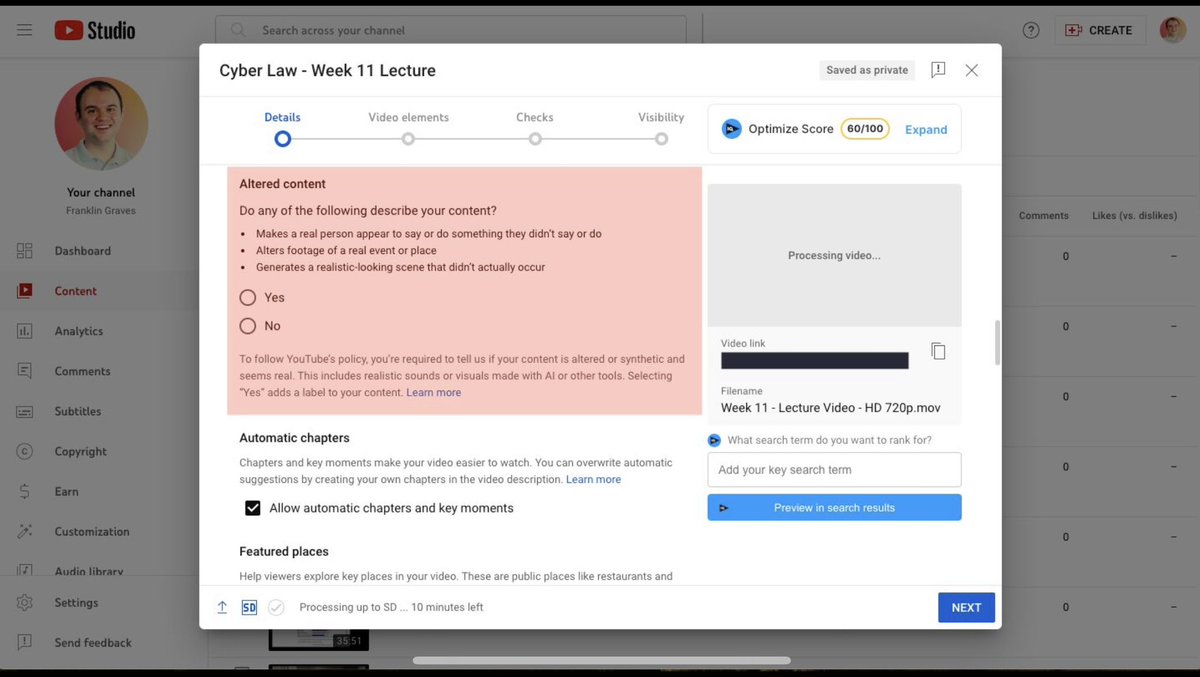Select No for altered content
The image size is (1200, 677).
(x=248, y=325)
